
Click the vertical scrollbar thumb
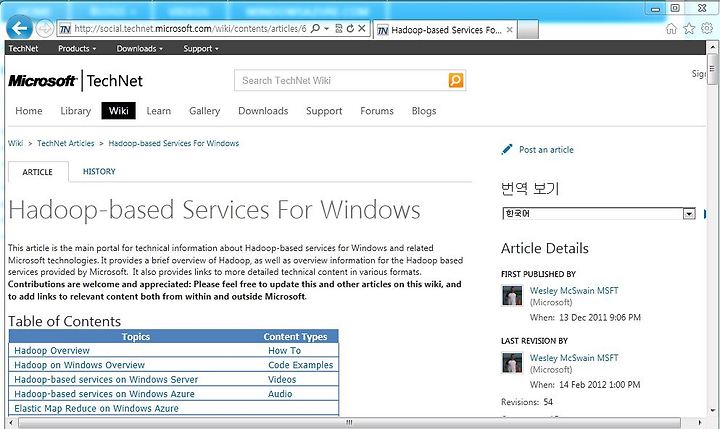tap(713, 69)
